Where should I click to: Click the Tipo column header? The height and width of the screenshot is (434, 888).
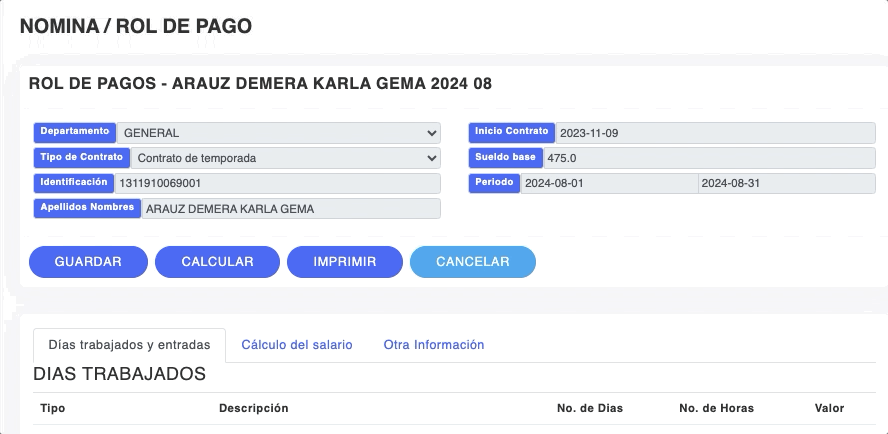(52, 408)
